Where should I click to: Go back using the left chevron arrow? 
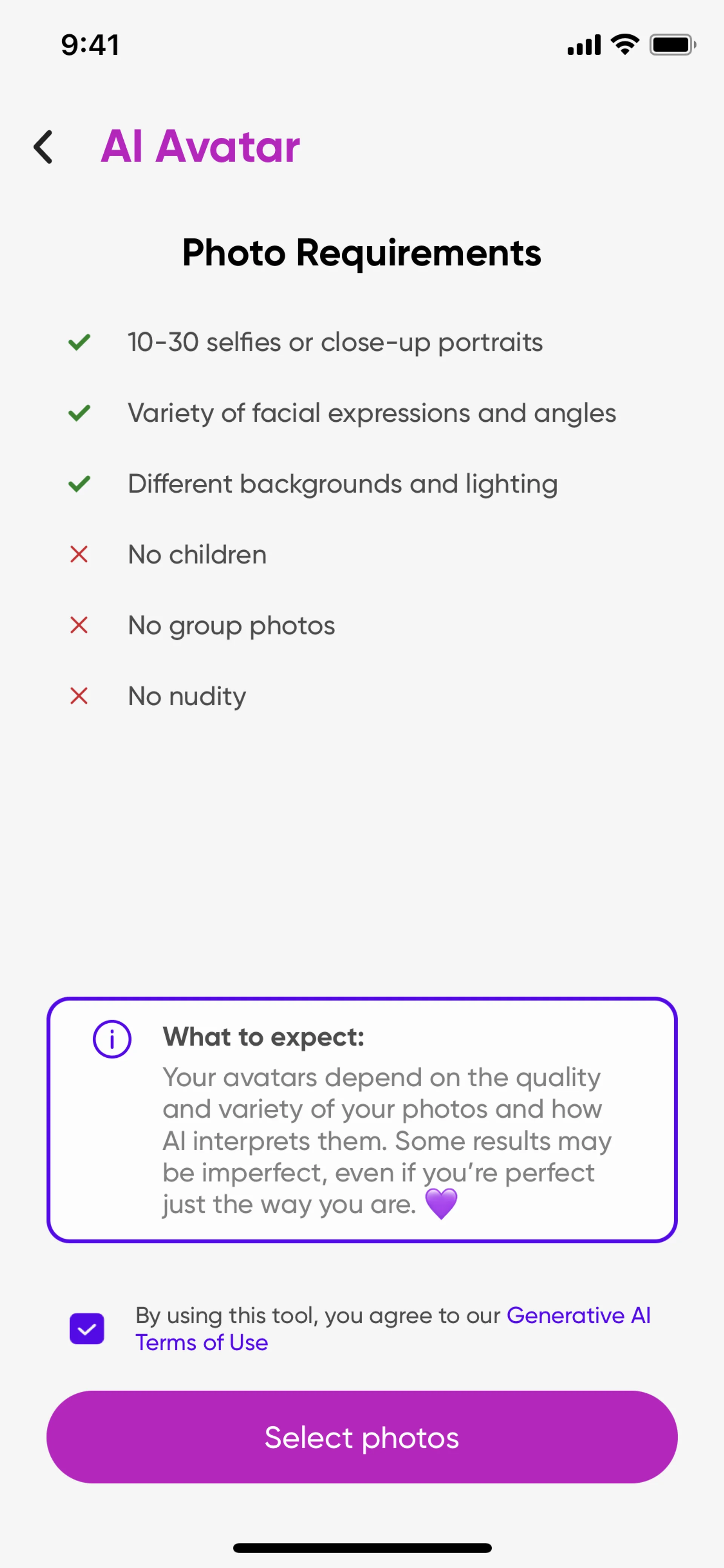pyautogui.click(x=43, y=147)
